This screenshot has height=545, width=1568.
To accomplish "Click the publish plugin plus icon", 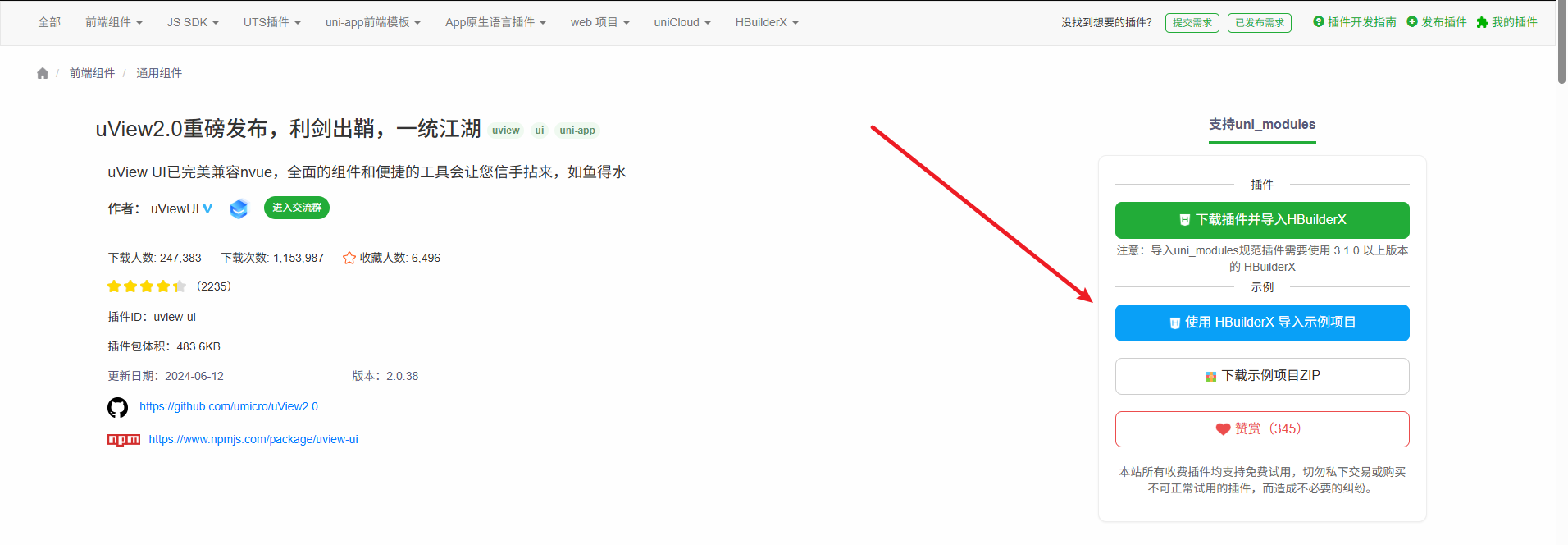I will [1412, 22].
